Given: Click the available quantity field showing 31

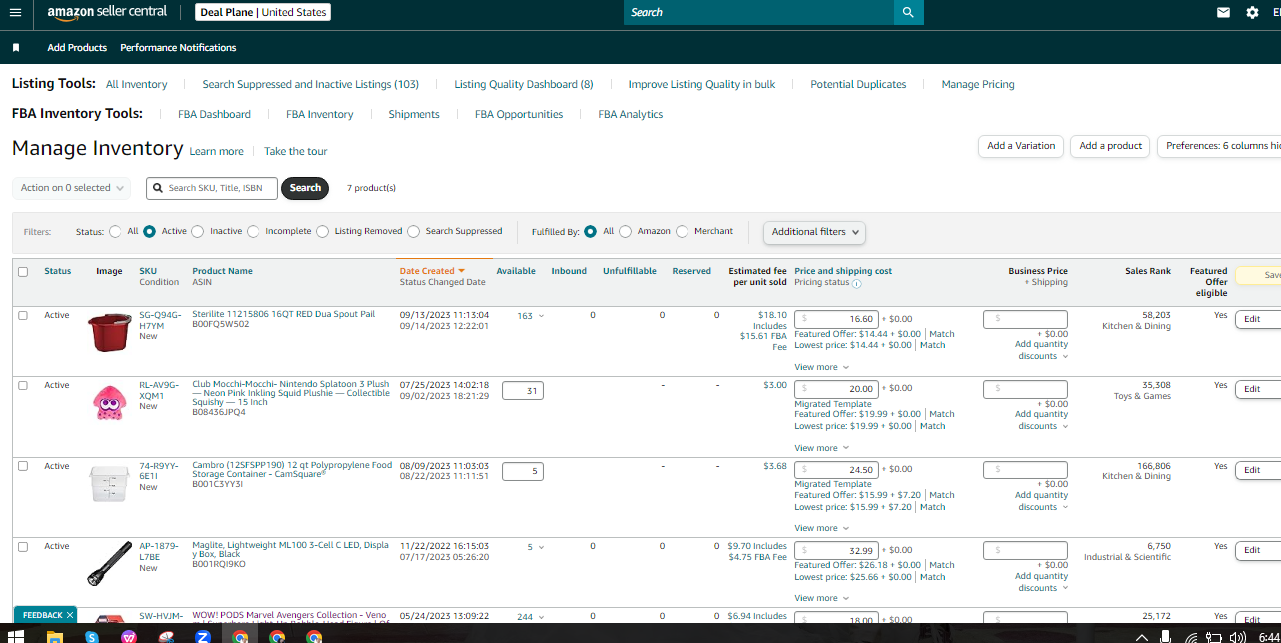Looking at the screenshot, I should tap(522, 391).
